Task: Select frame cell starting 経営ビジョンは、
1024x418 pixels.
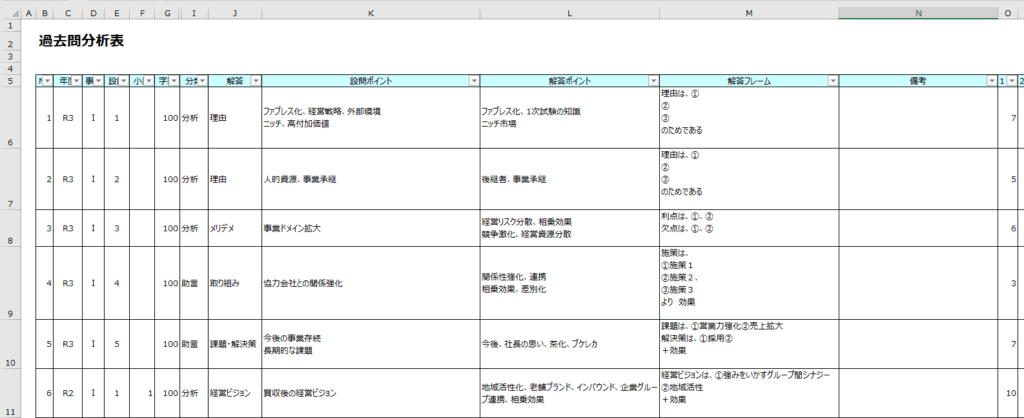Action: 749,393
